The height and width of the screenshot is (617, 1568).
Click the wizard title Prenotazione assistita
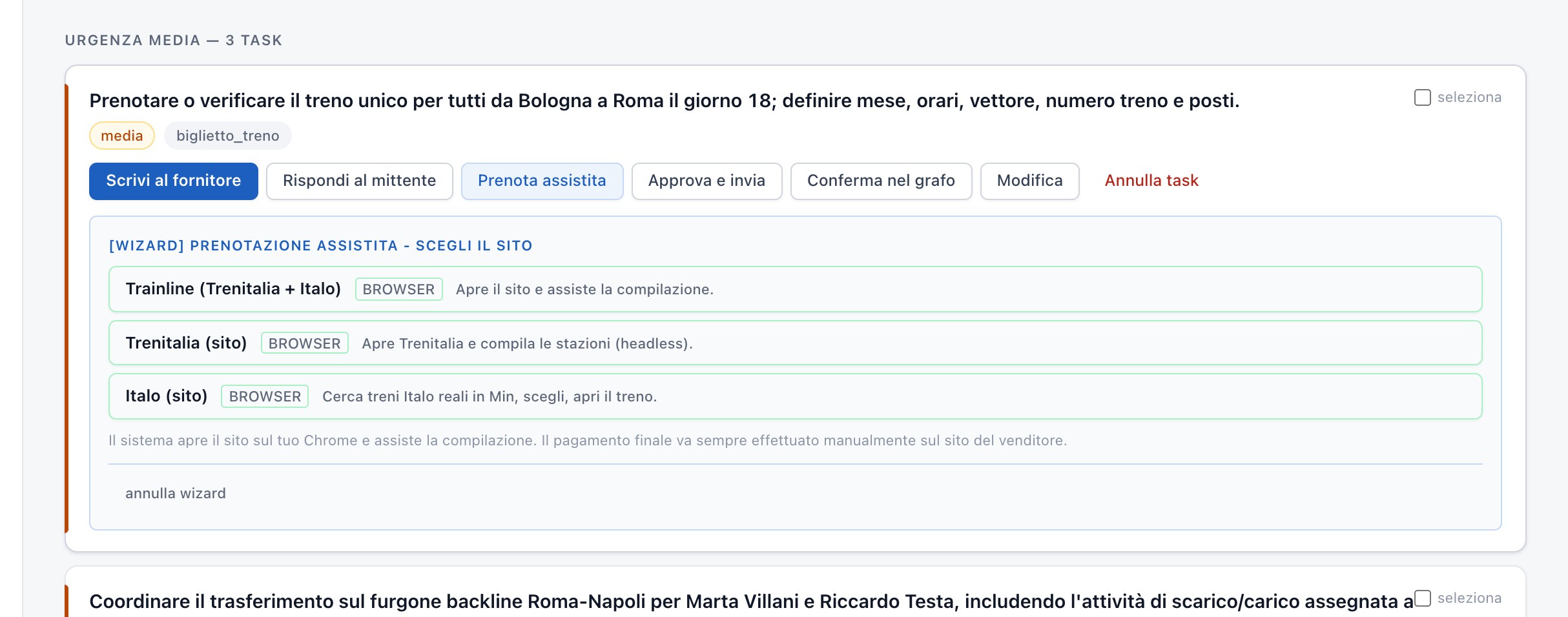pos(320,245)
